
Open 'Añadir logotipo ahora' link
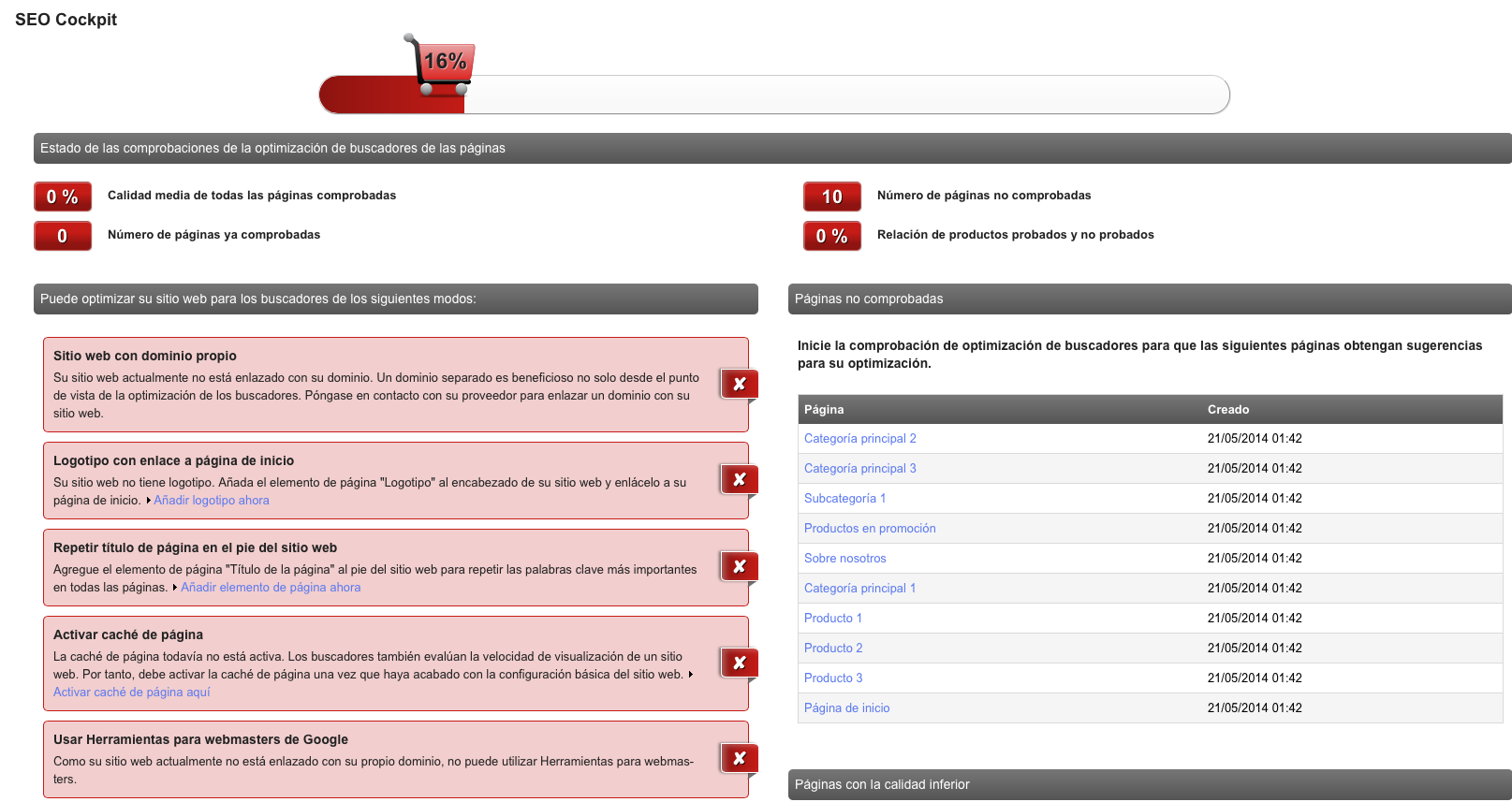(x=212, y=501)
